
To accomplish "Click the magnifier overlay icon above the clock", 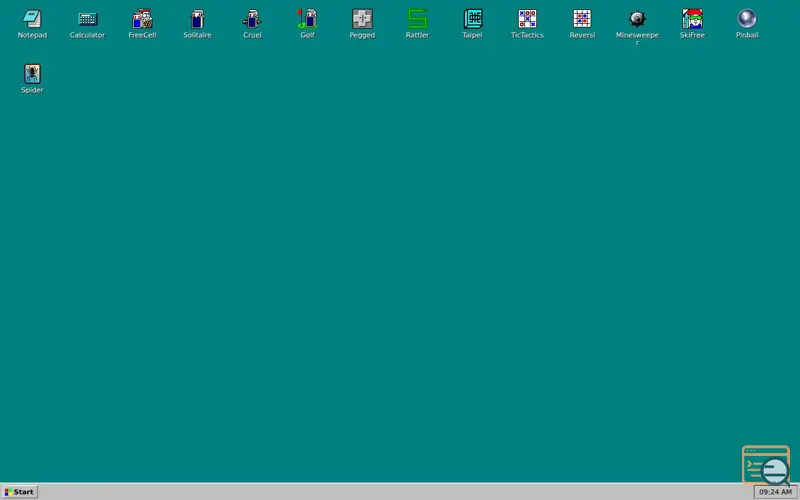I will [766, 465].
